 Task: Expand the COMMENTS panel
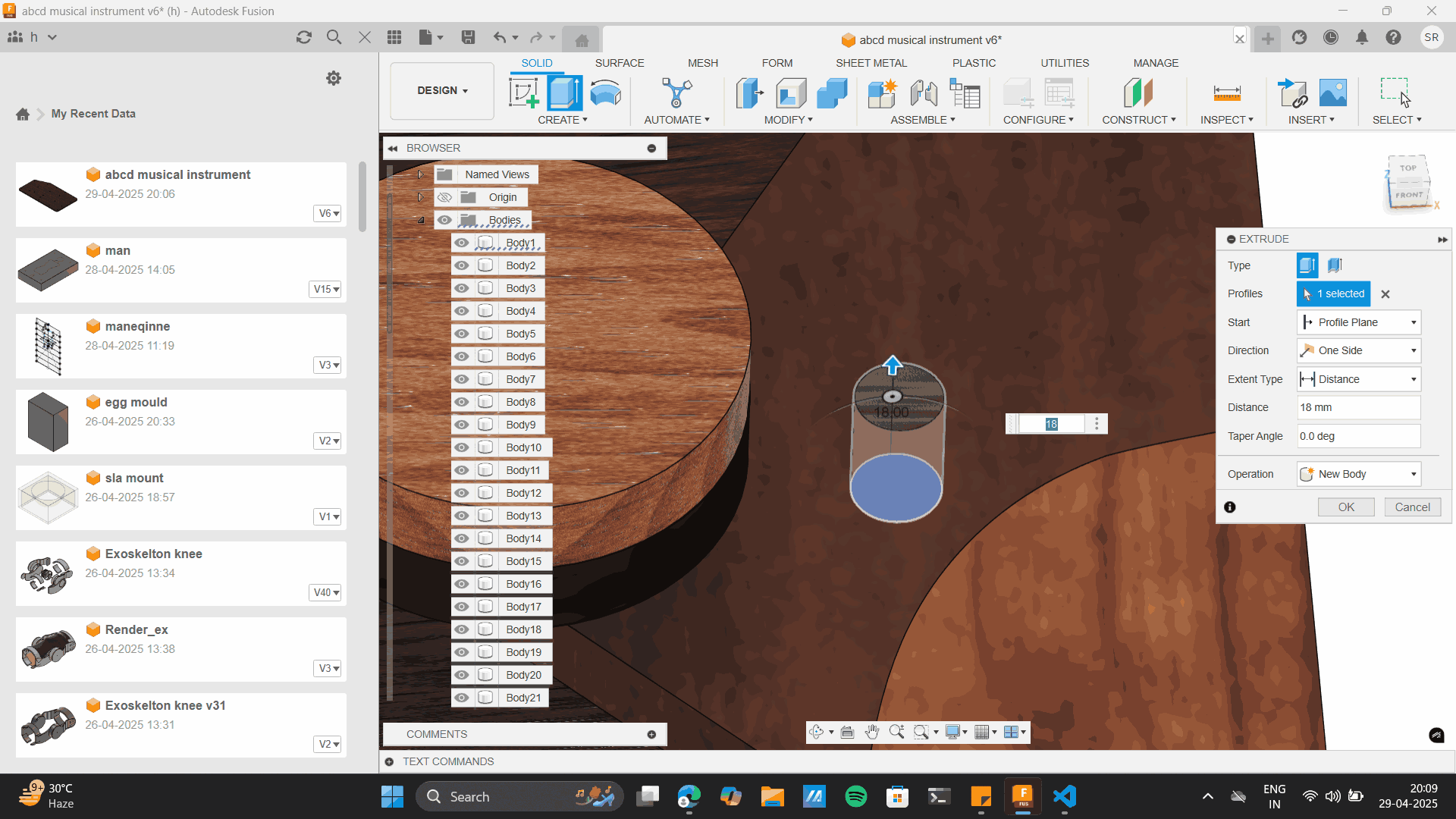[x=651, y=734]
